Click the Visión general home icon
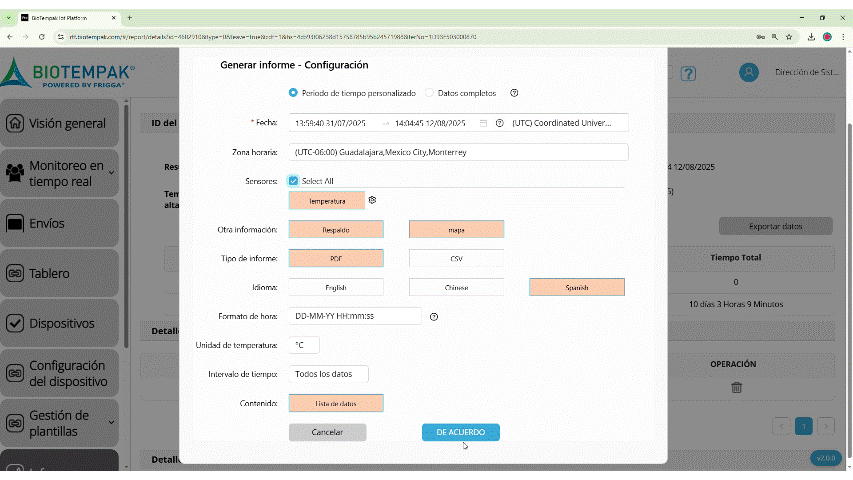This screenshot has height=480, width=853. pyautogui.click(x=15, y=124)
